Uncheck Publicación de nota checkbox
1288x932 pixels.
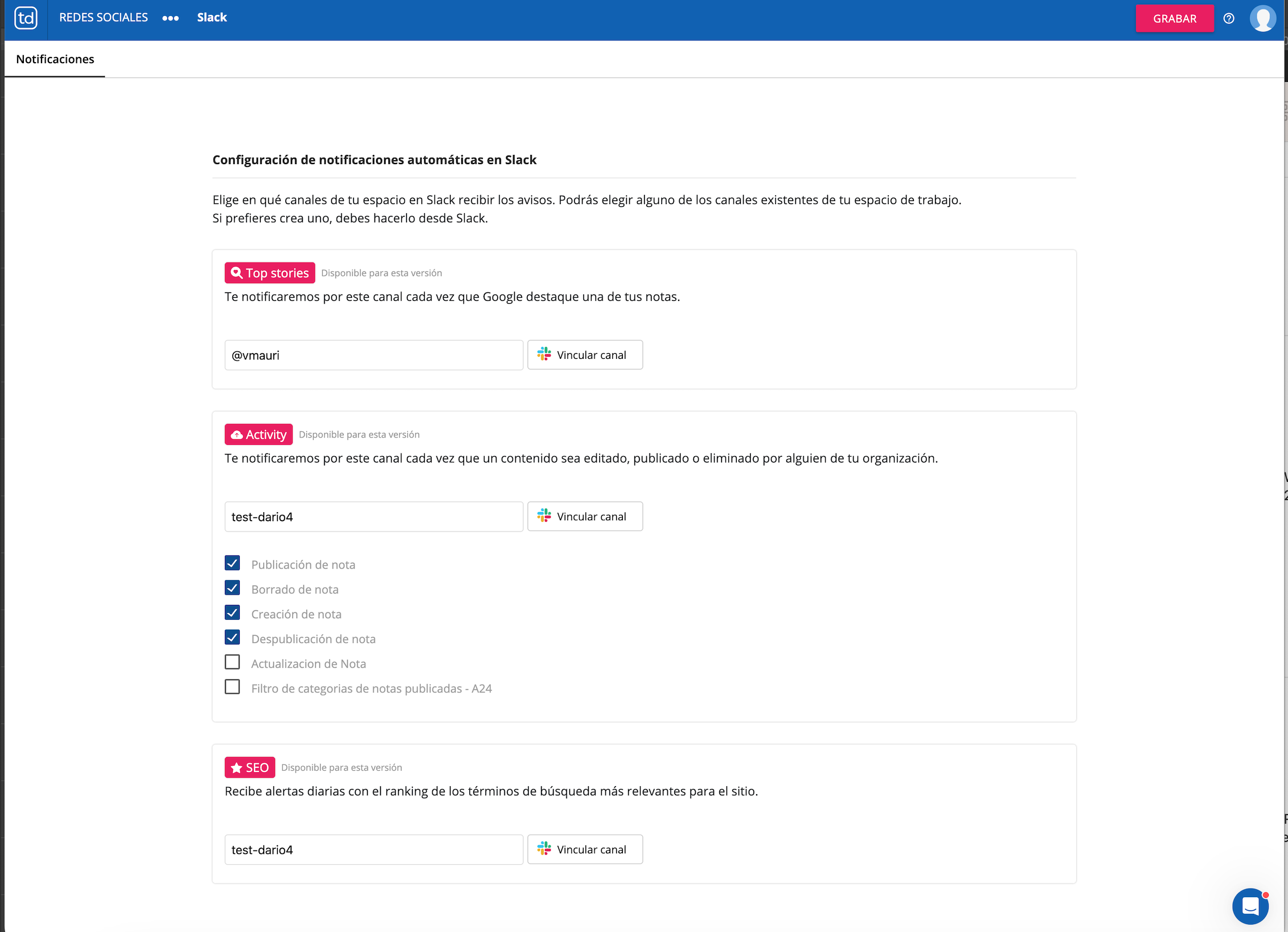click(x=232, y=563)
